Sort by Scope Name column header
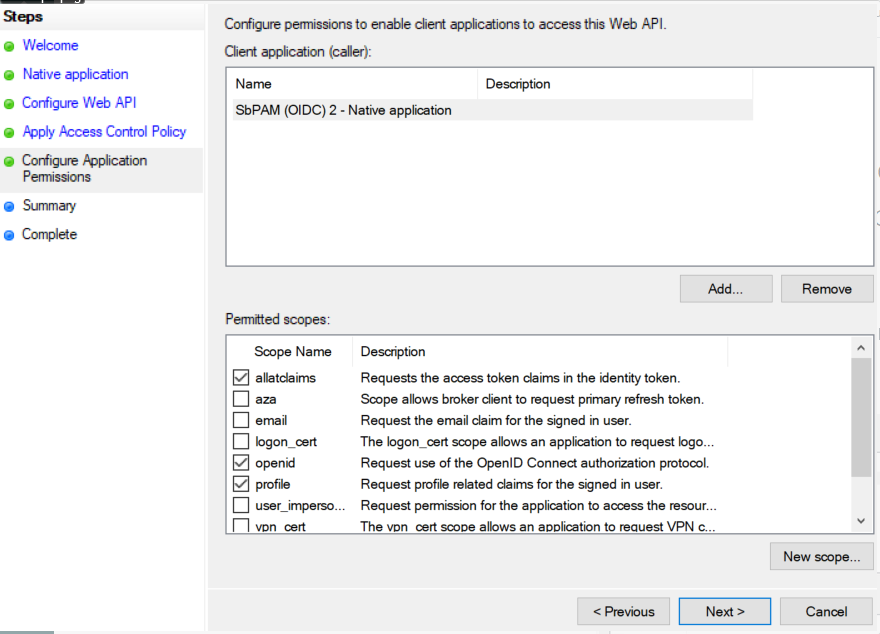 [x=292, y=352]
